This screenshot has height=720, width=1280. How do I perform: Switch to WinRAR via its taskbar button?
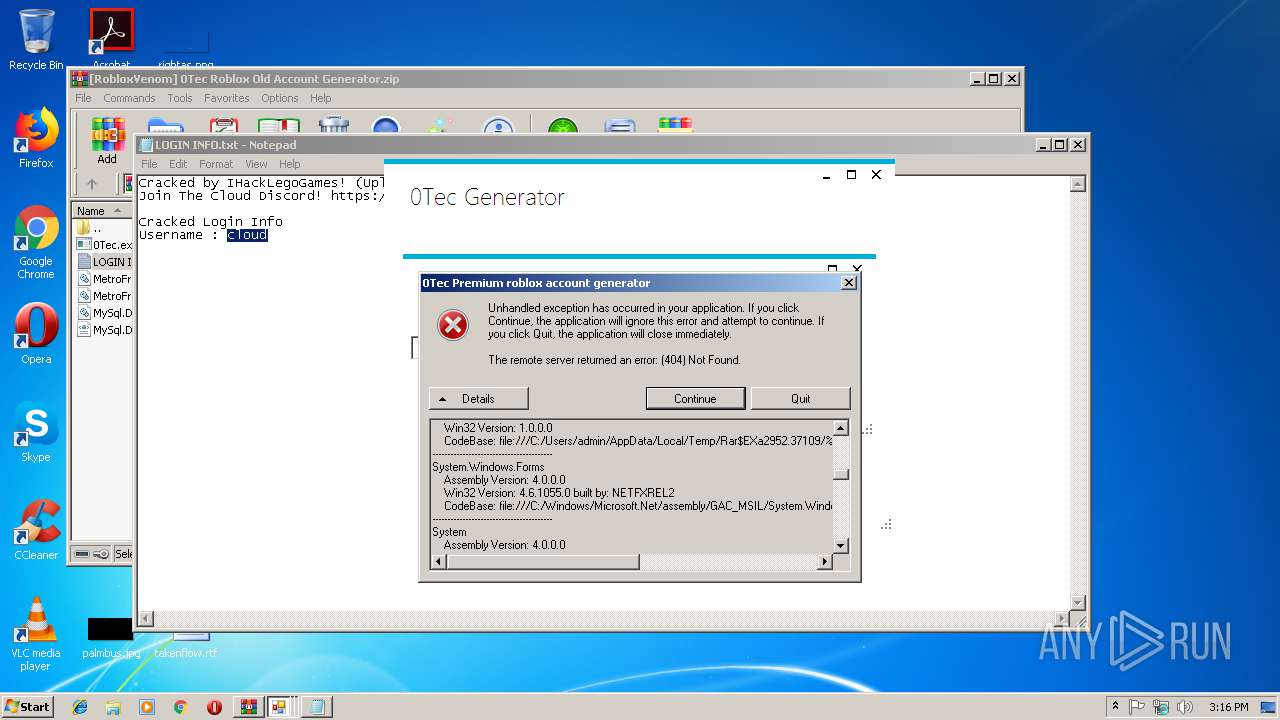[x=248, y=707]
